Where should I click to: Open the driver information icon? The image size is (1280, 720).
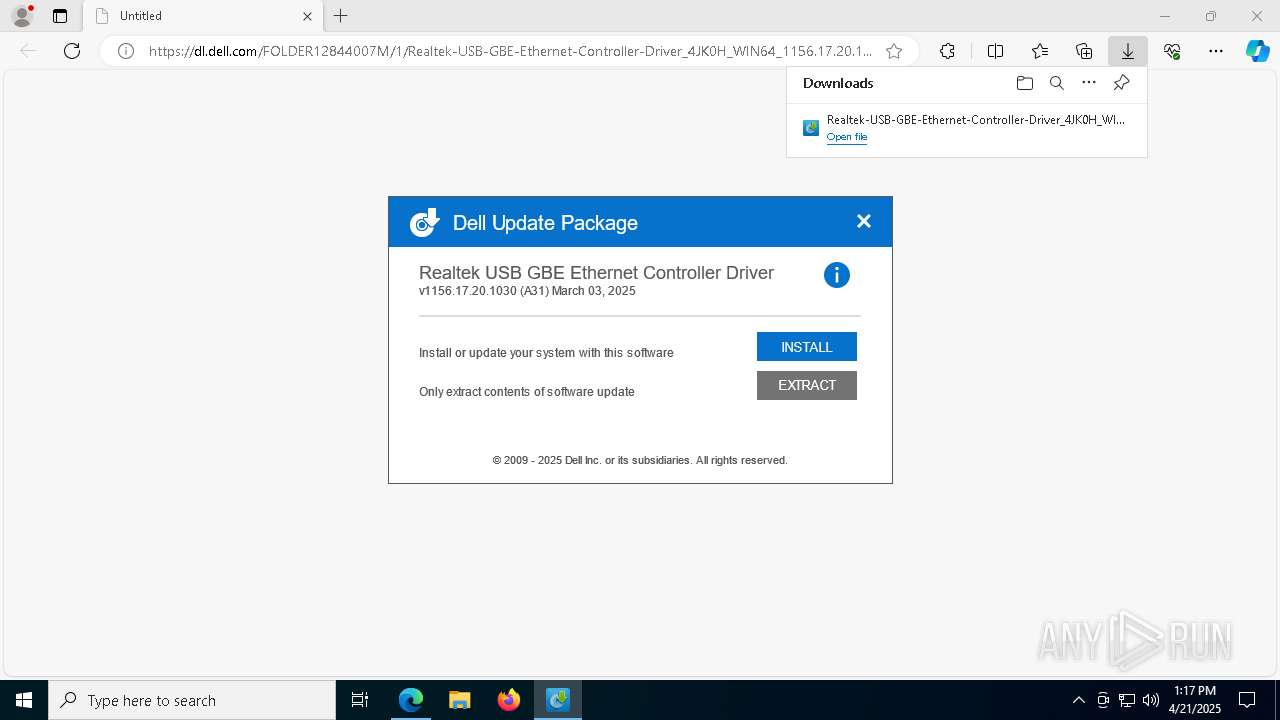(x=836, y=275)
